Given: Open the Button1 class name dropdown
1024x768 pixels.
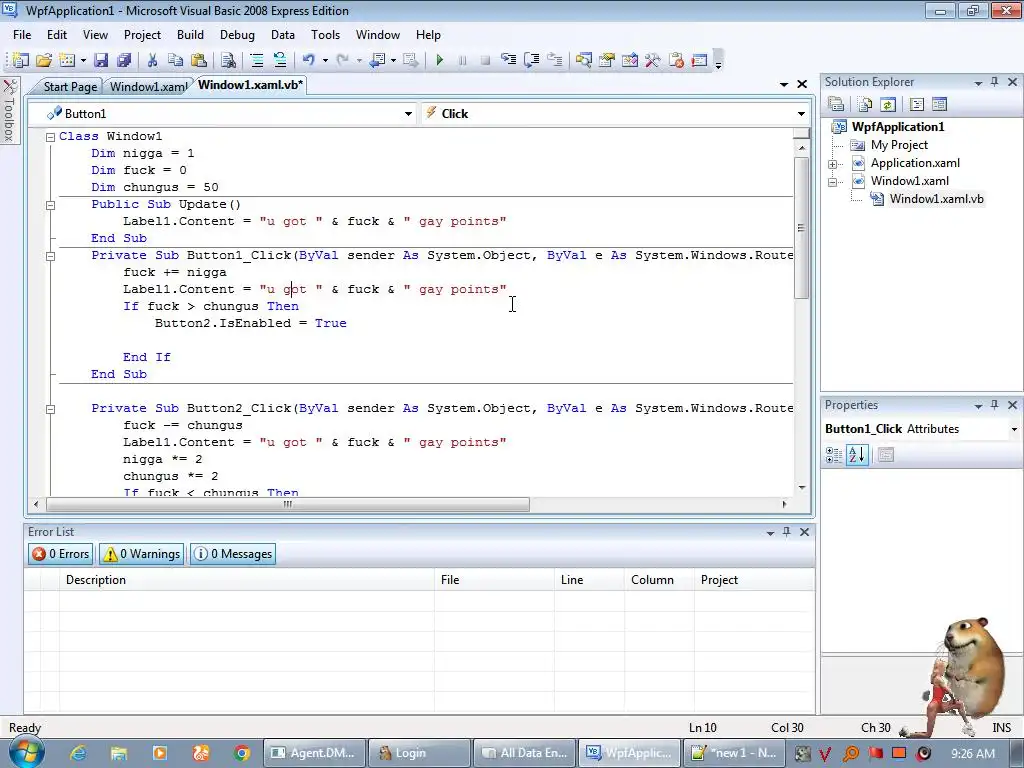Looking at the screenshot, I should [x=408, y=114].
